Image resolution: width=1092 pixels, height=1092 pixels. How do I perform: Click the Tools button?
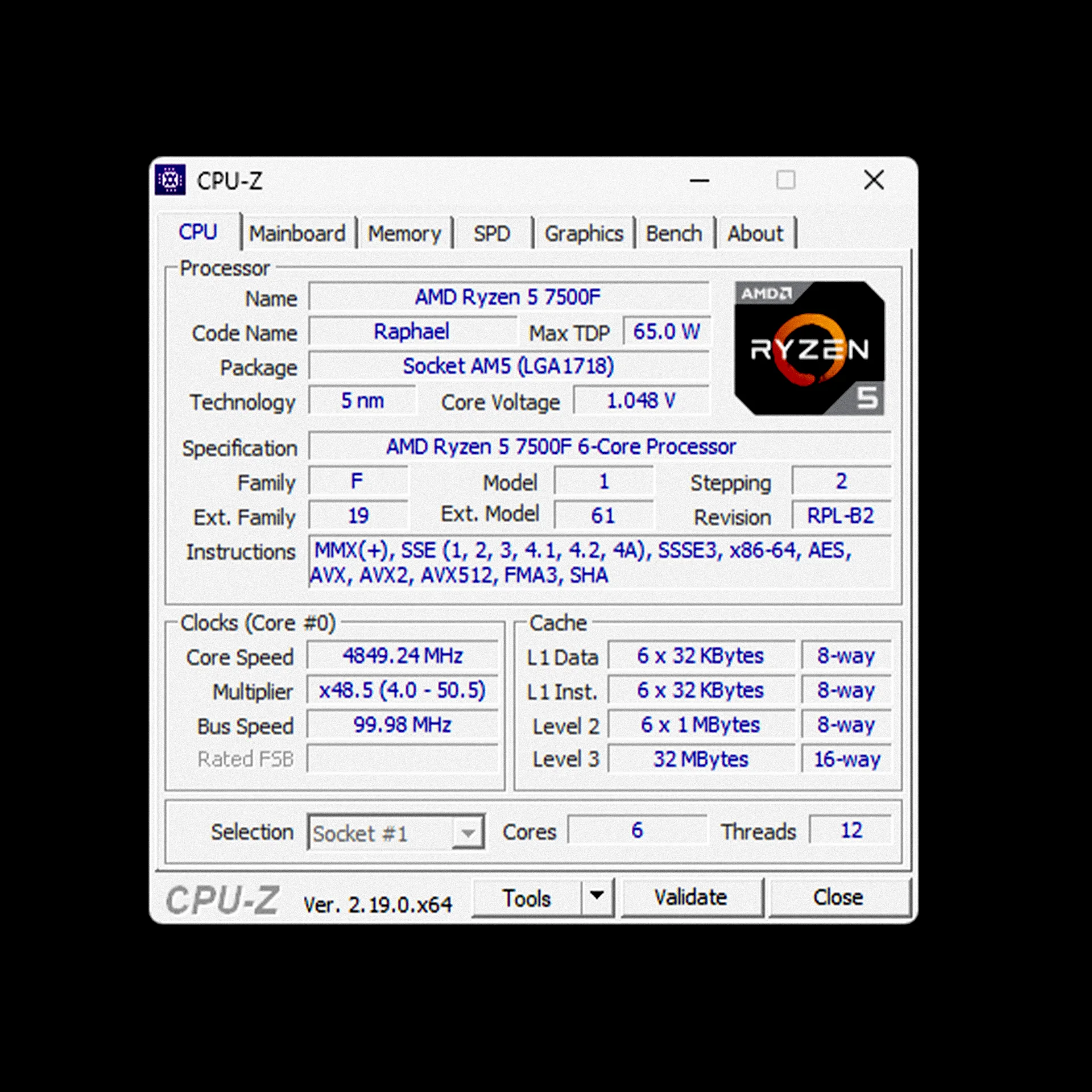click(x=527, y=899)
